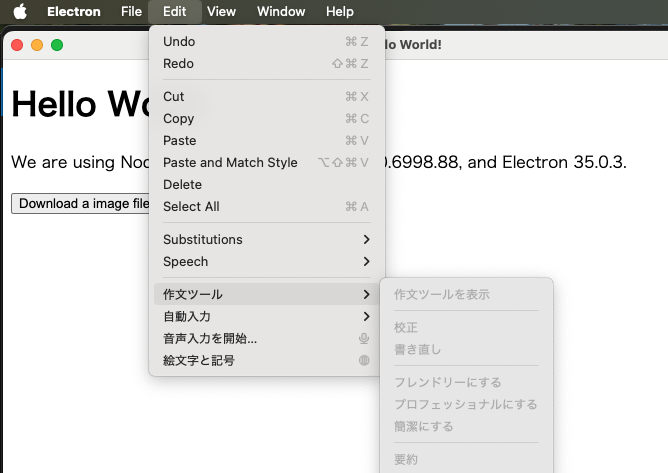Viewport: 668px width, 473px height.
Task: Choose 絵文字と記号 menu item
Action: tap(267, 361)
